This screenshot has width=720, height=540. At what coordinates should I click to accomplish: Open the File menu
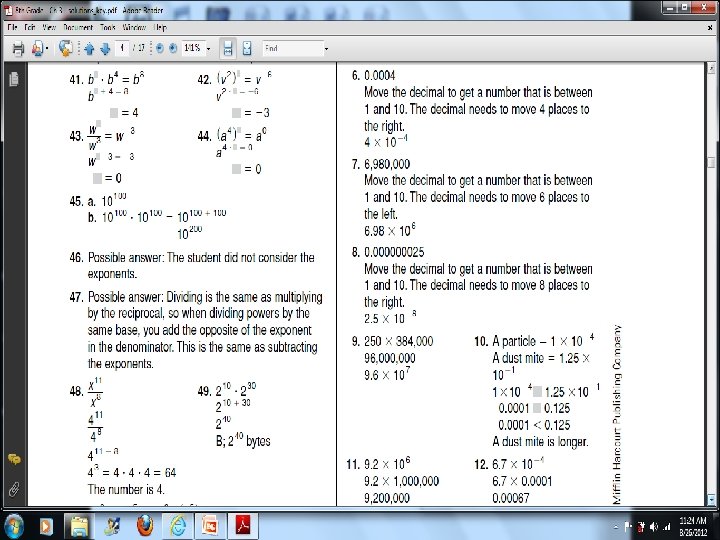click(x=12, y=28)
